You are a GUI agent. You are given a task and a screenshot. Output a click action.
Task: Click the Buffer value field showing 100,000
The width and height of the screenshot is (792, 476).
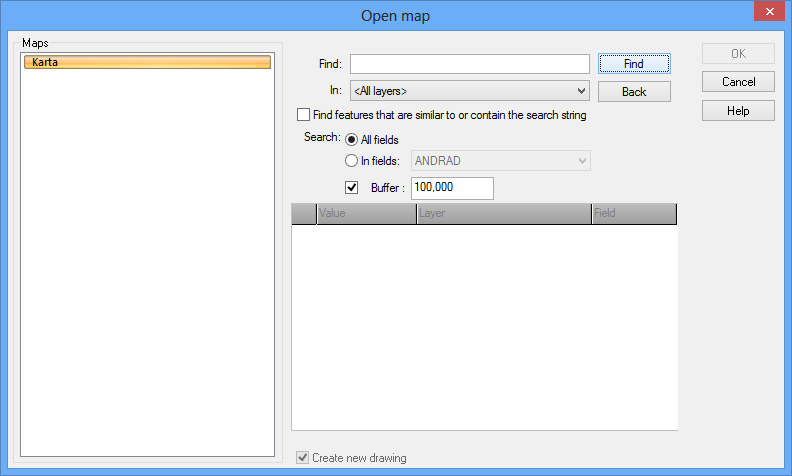point(452,188)
